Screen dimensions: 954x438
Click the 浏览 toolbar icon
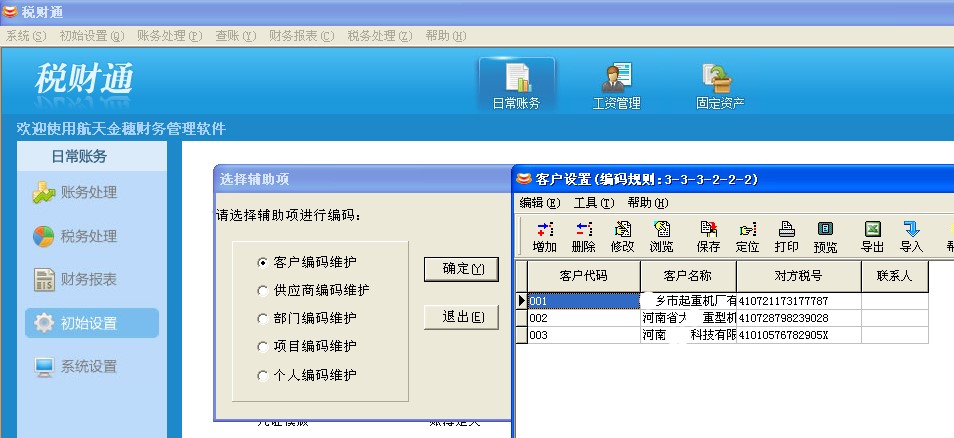pos(661,237)
